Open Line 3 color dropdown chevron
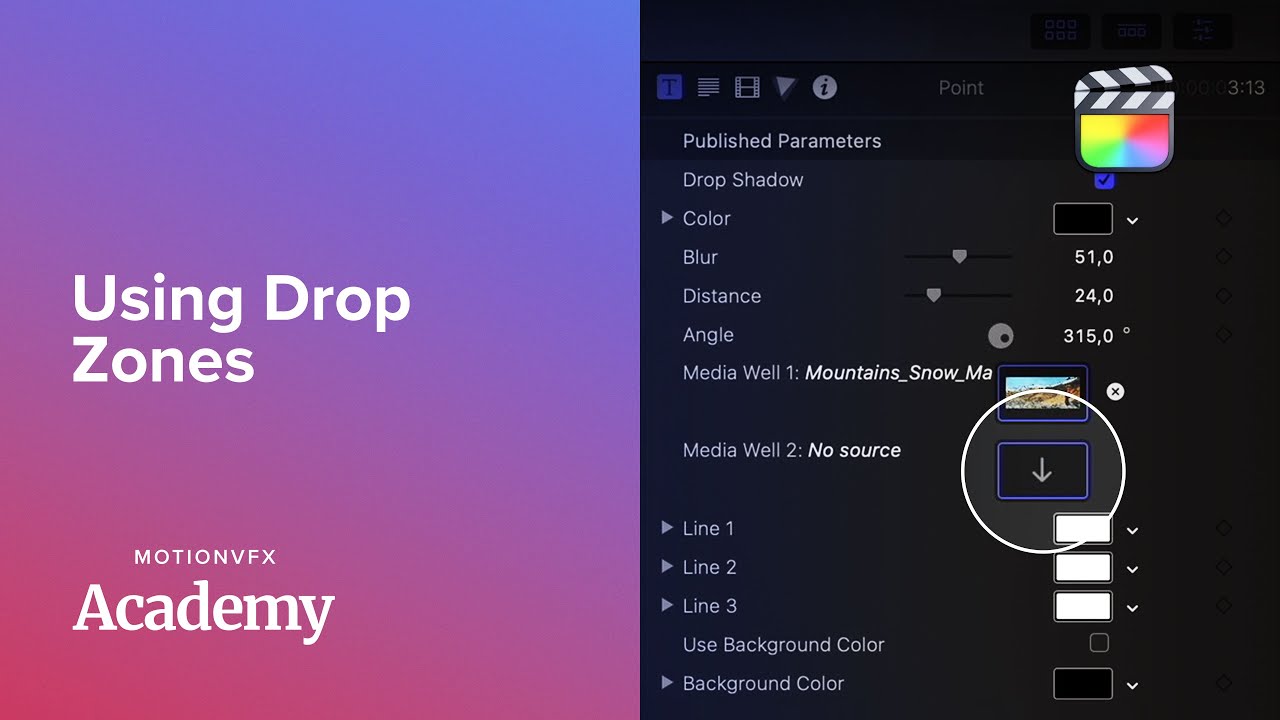1280x720 pixels. [x=1133, y=608]
